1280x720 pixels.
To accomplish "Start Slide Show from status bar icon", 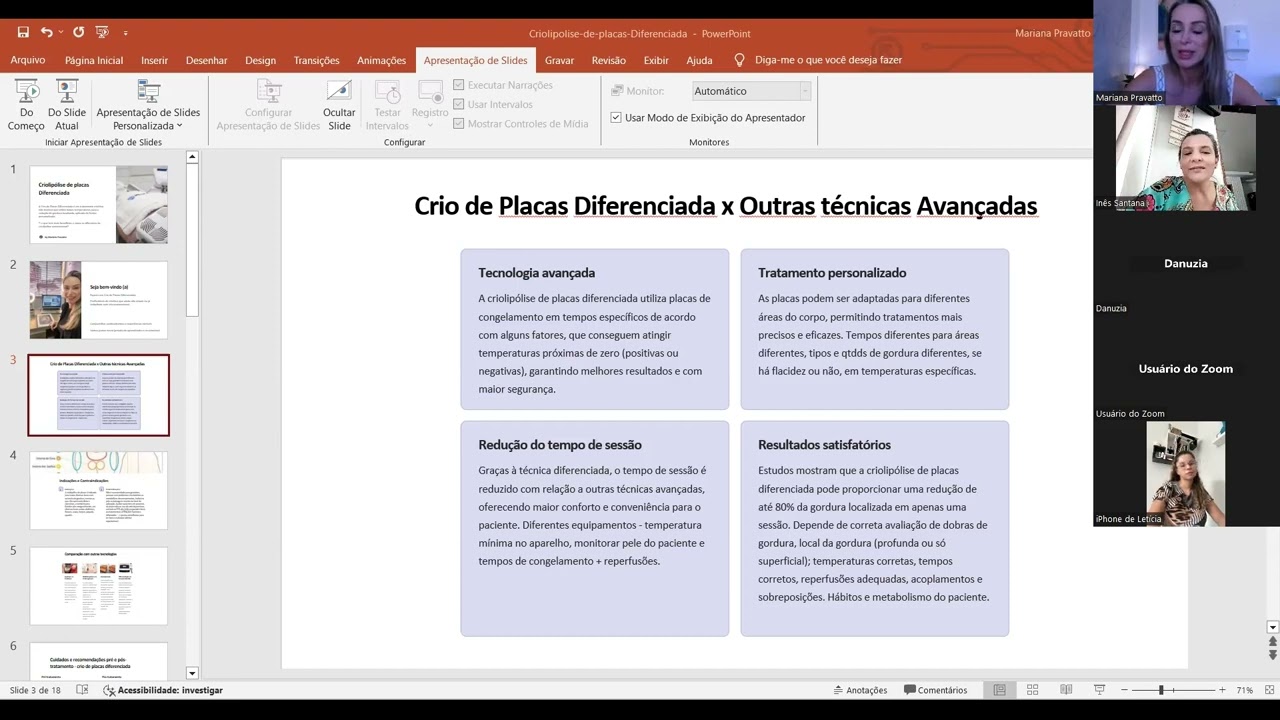I will 1099,690.
